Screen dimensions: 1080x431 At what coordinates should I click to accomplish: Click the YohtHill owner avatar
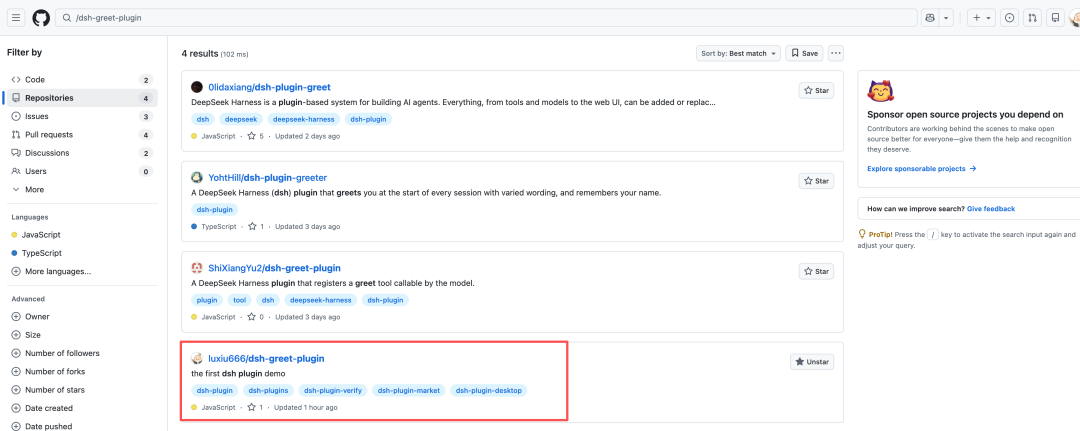click(x=197, y=178)
